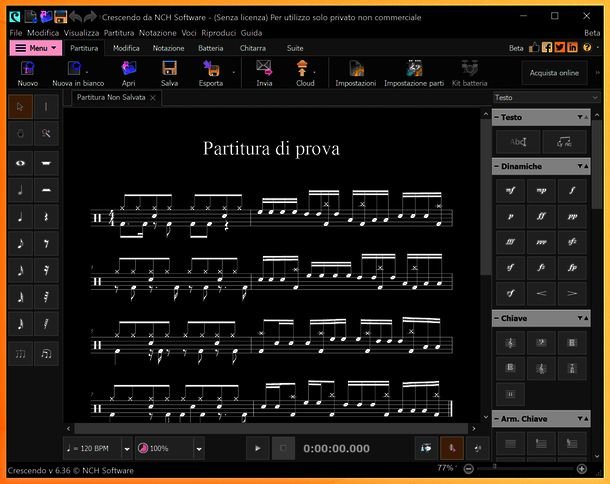Click the thumbs-up like icon

(534, 48)
